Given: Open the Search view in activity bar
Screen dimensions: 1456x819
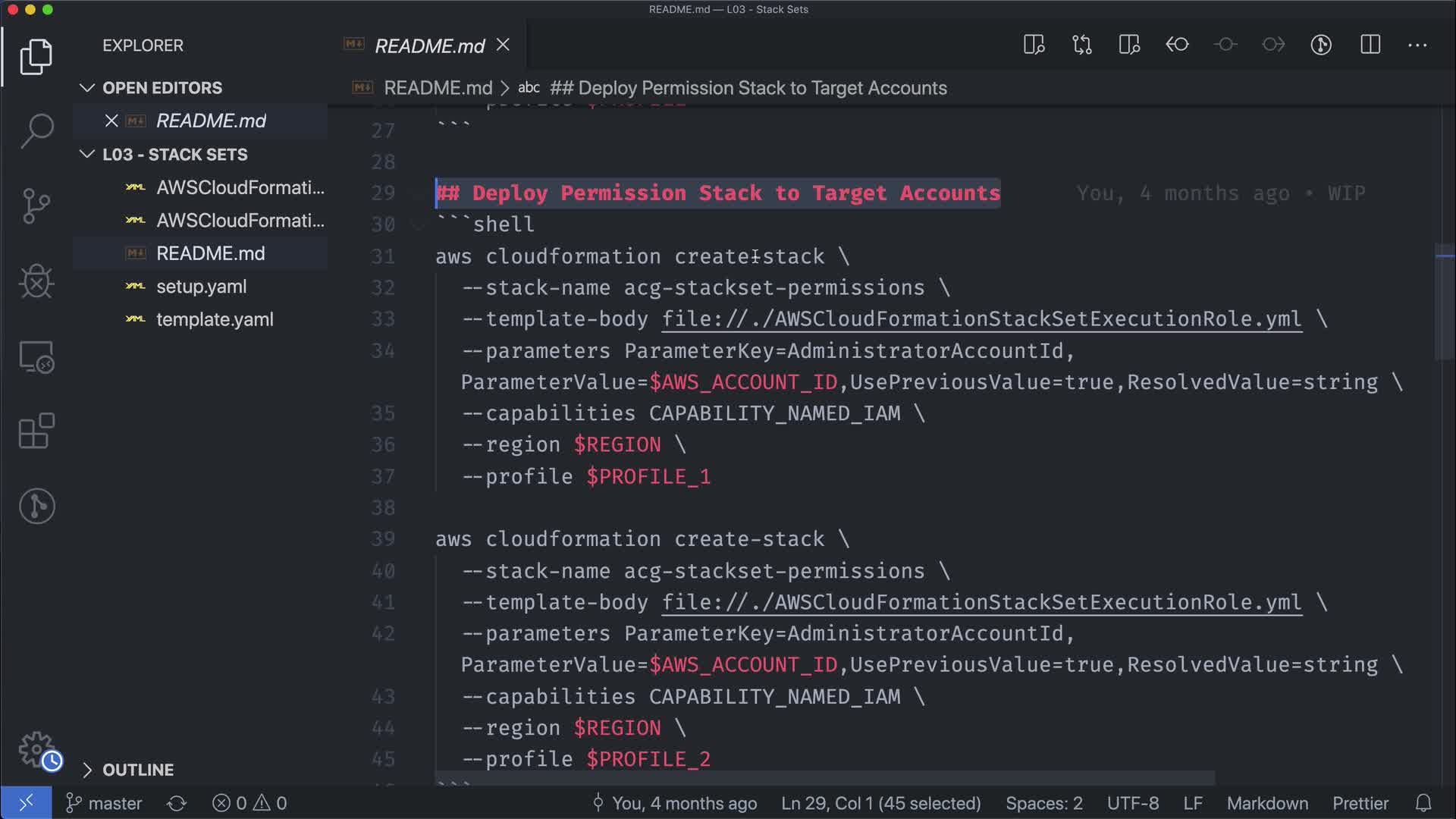Looking at the screenshot, I should (x=36, y=130).
